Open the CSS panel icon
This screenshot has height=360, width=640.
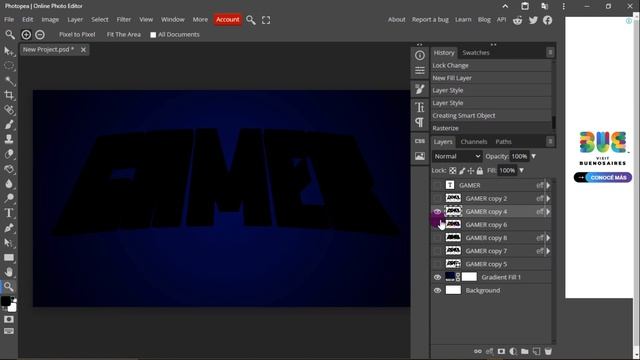[x=420, y=141]
